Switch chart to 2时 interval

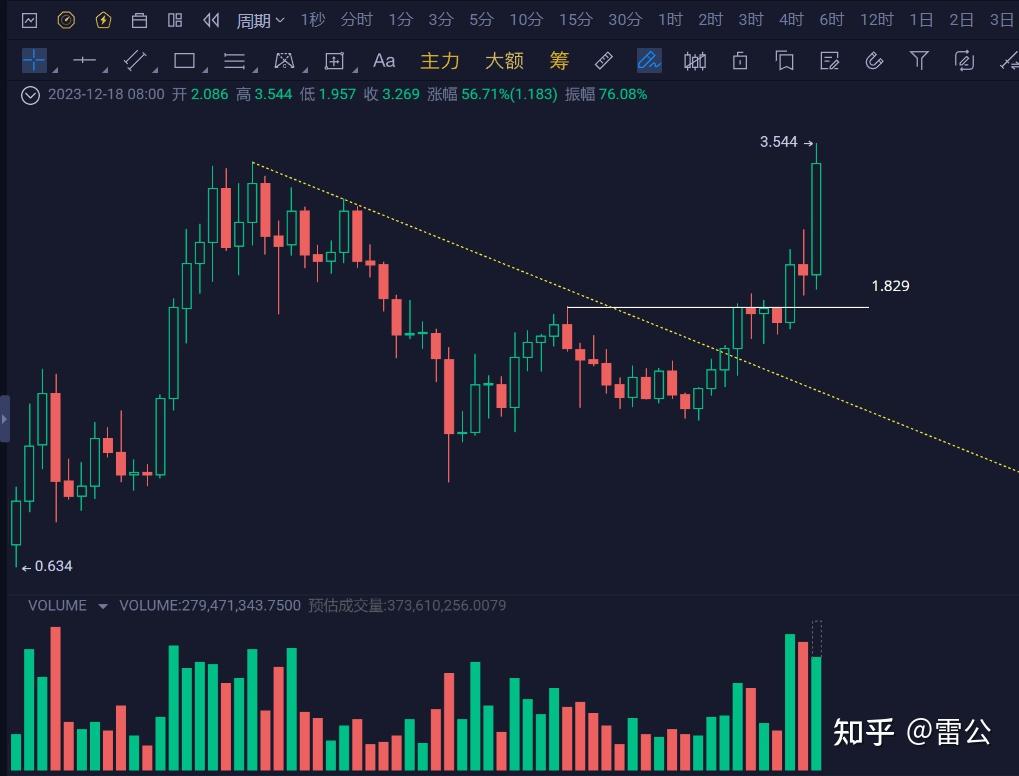point(710,20)
